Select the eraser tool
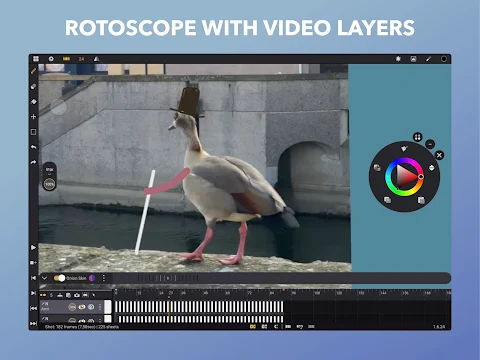480x360 pixels. pyautogui.click(x=33, y=86)
